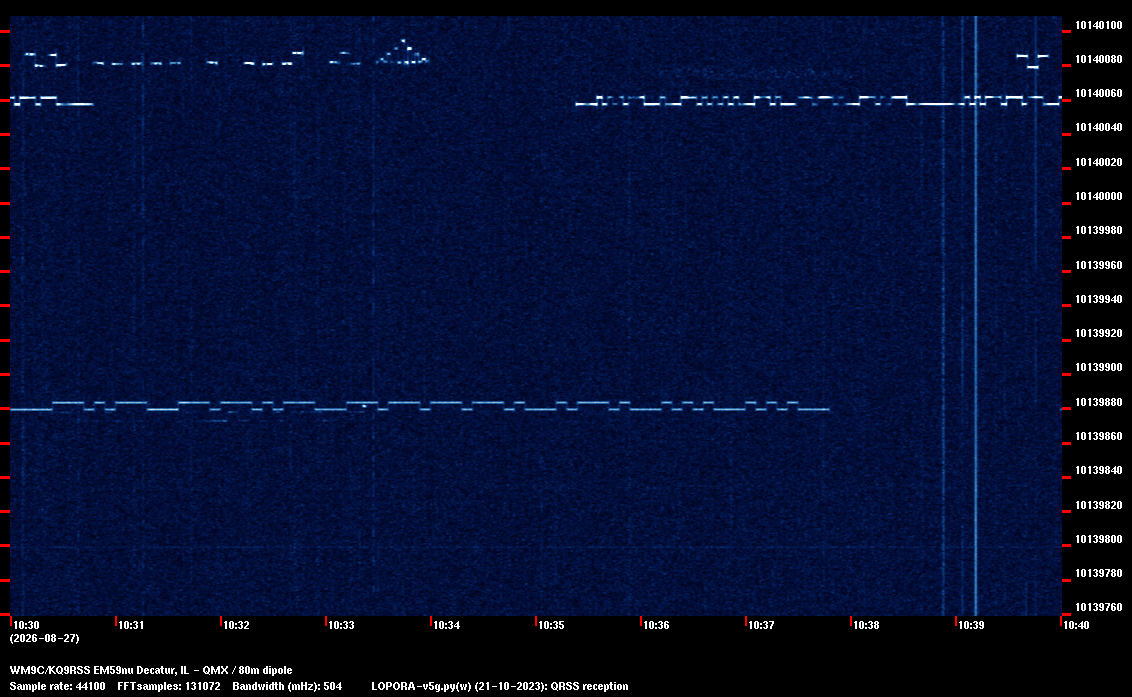Click the 10:36 time label
The height and width of the screenshot is (697, 1132).
[656, 625]
